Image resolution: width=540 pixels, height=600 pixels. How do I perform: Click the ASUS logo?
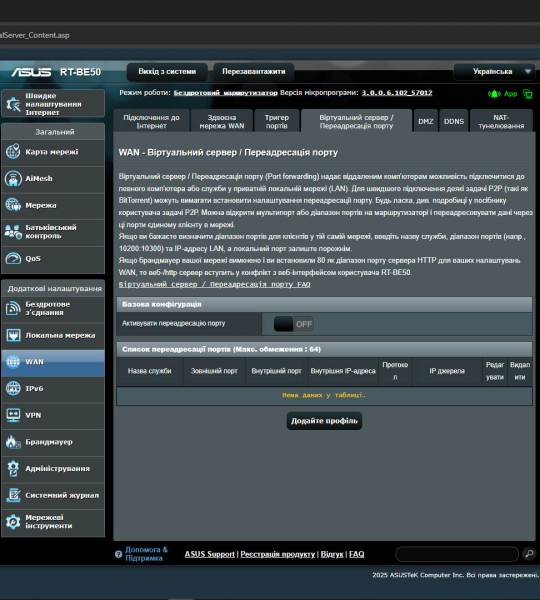(x=31, y=72)
